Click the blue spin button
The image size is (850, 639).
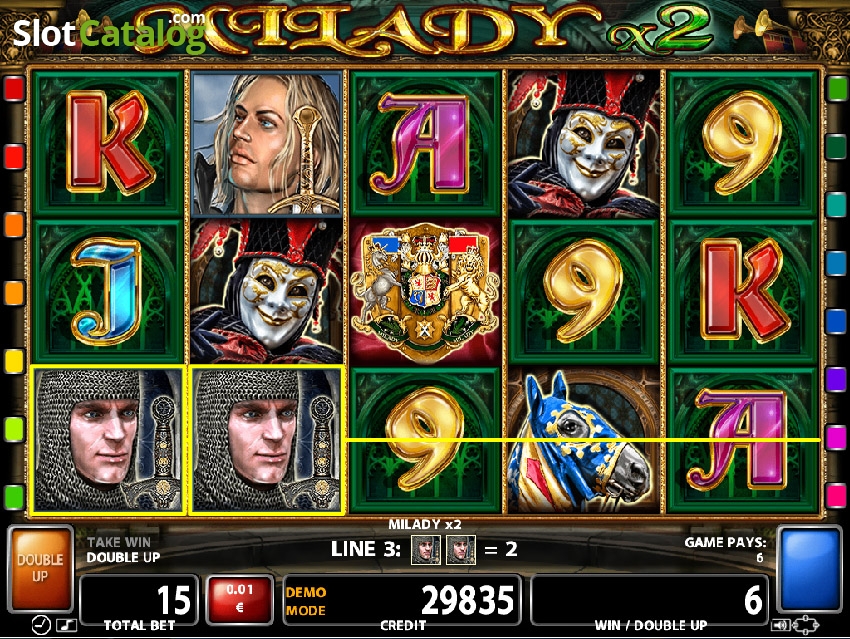(809, 569)
